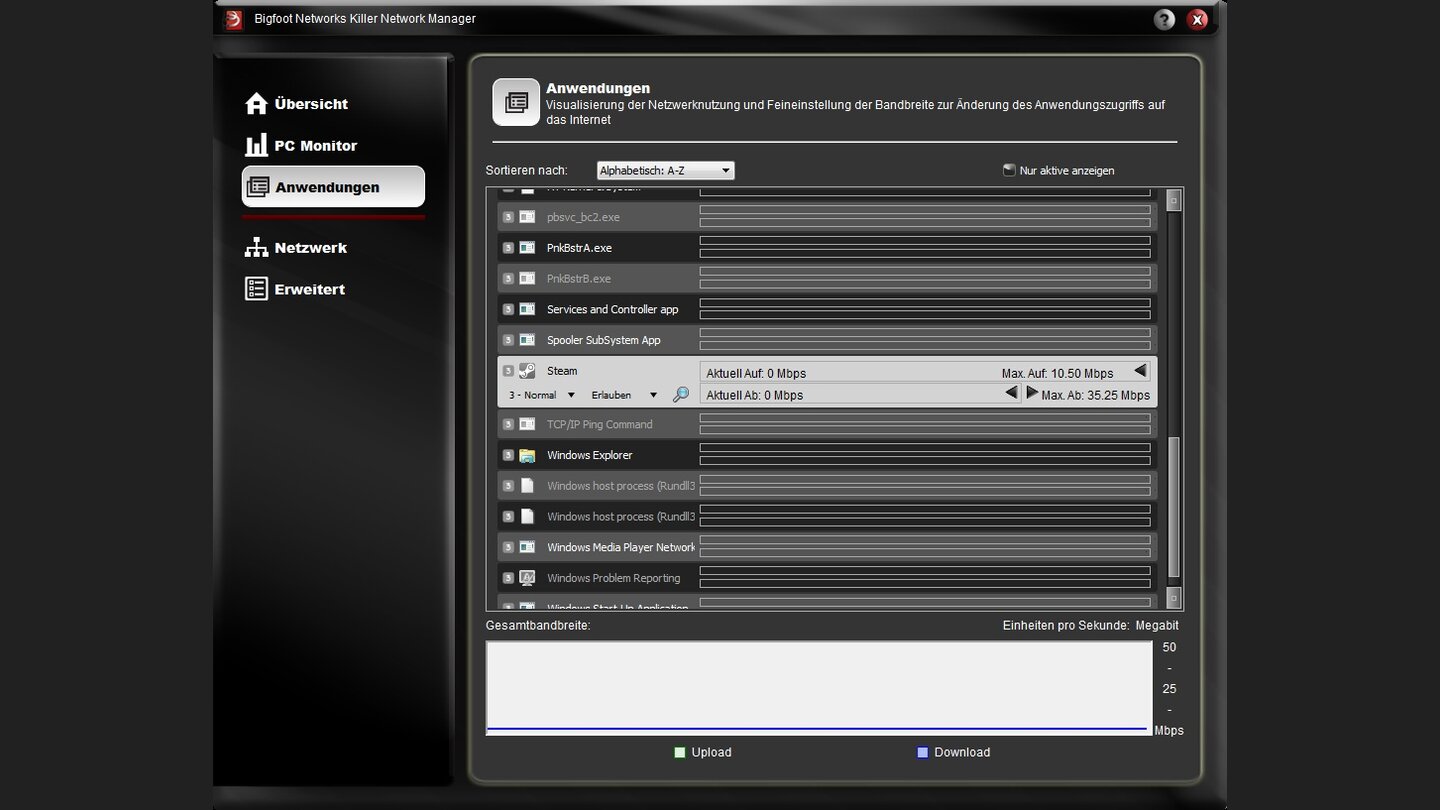Open the Übersicht page in the sidebar
This screenshot has width=1440, height=810.
pos(297,104)
